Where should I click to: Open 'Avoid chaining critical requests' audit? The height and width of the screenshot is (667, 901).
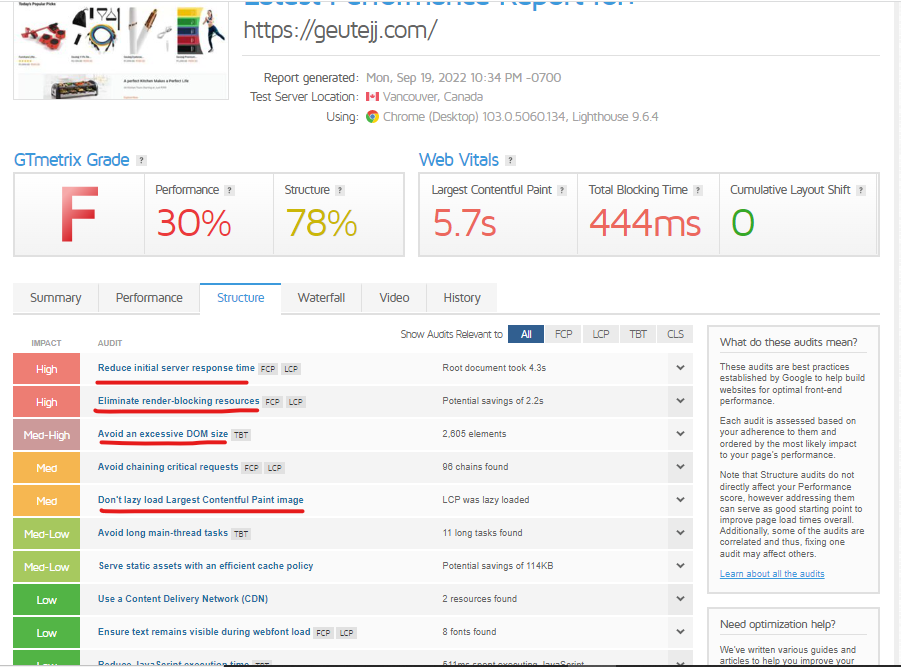(x=168, y=466)
